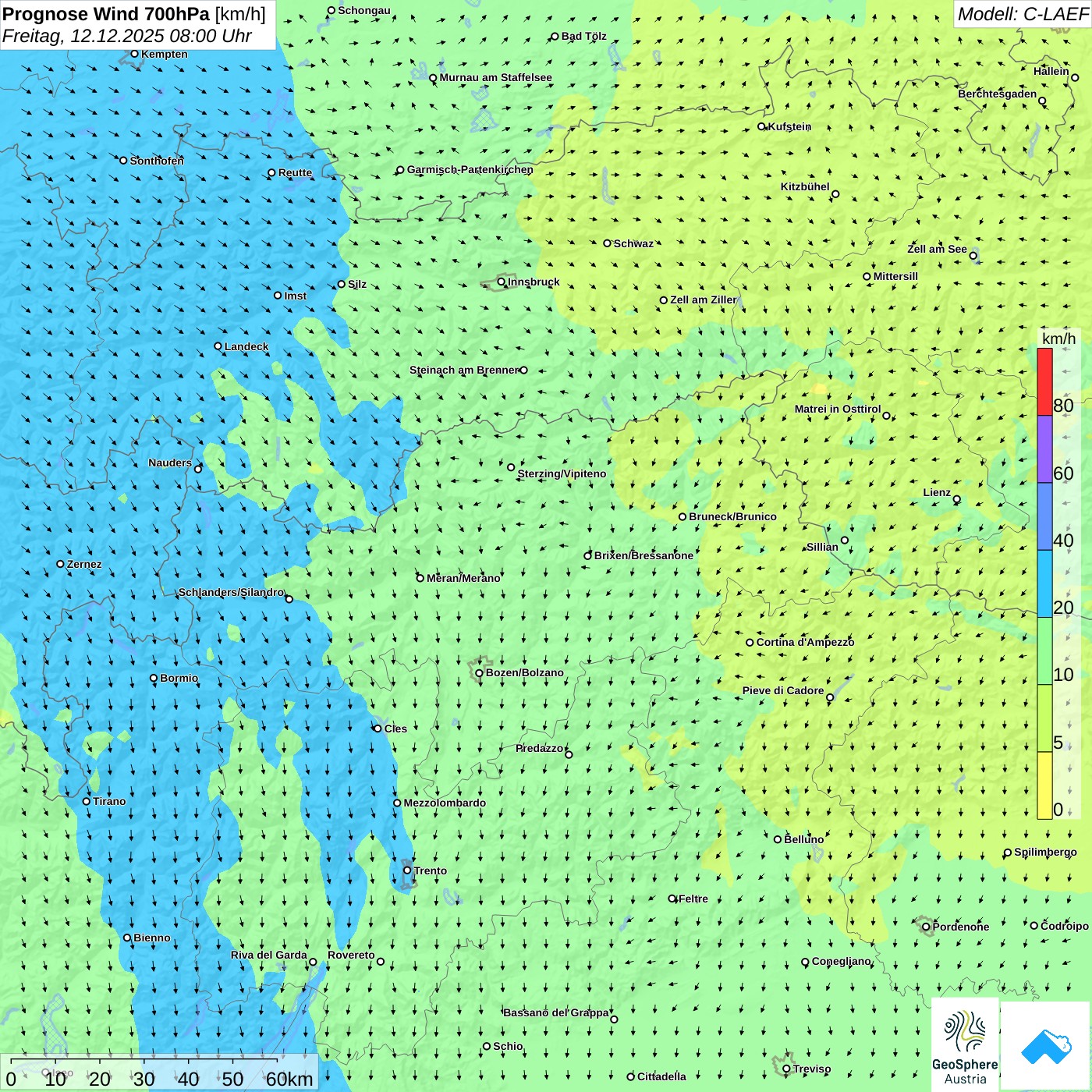
Task: Click the 'Murnau am Staffelsee' label
Action: 495,77
